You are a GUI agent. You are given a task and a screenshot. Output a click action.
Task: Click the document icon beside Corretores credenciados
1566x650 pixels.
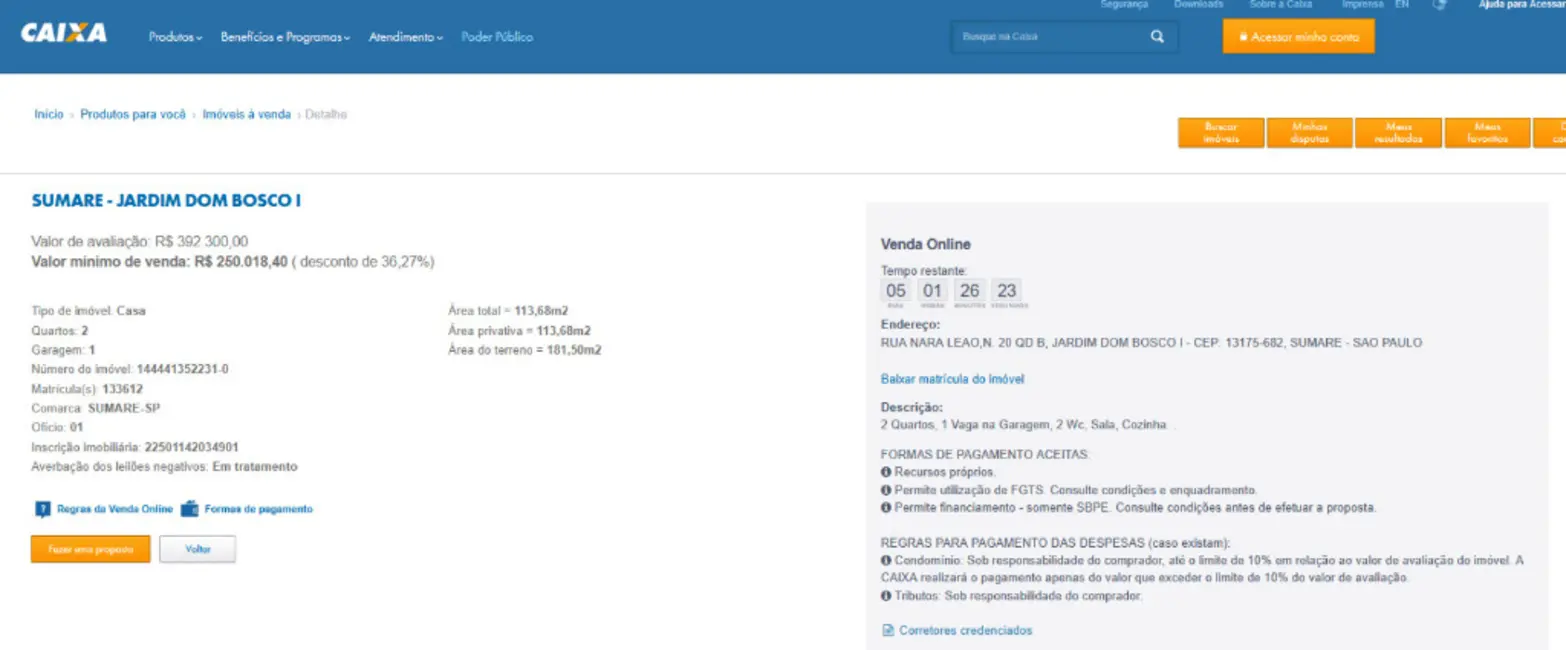point(887,631)
